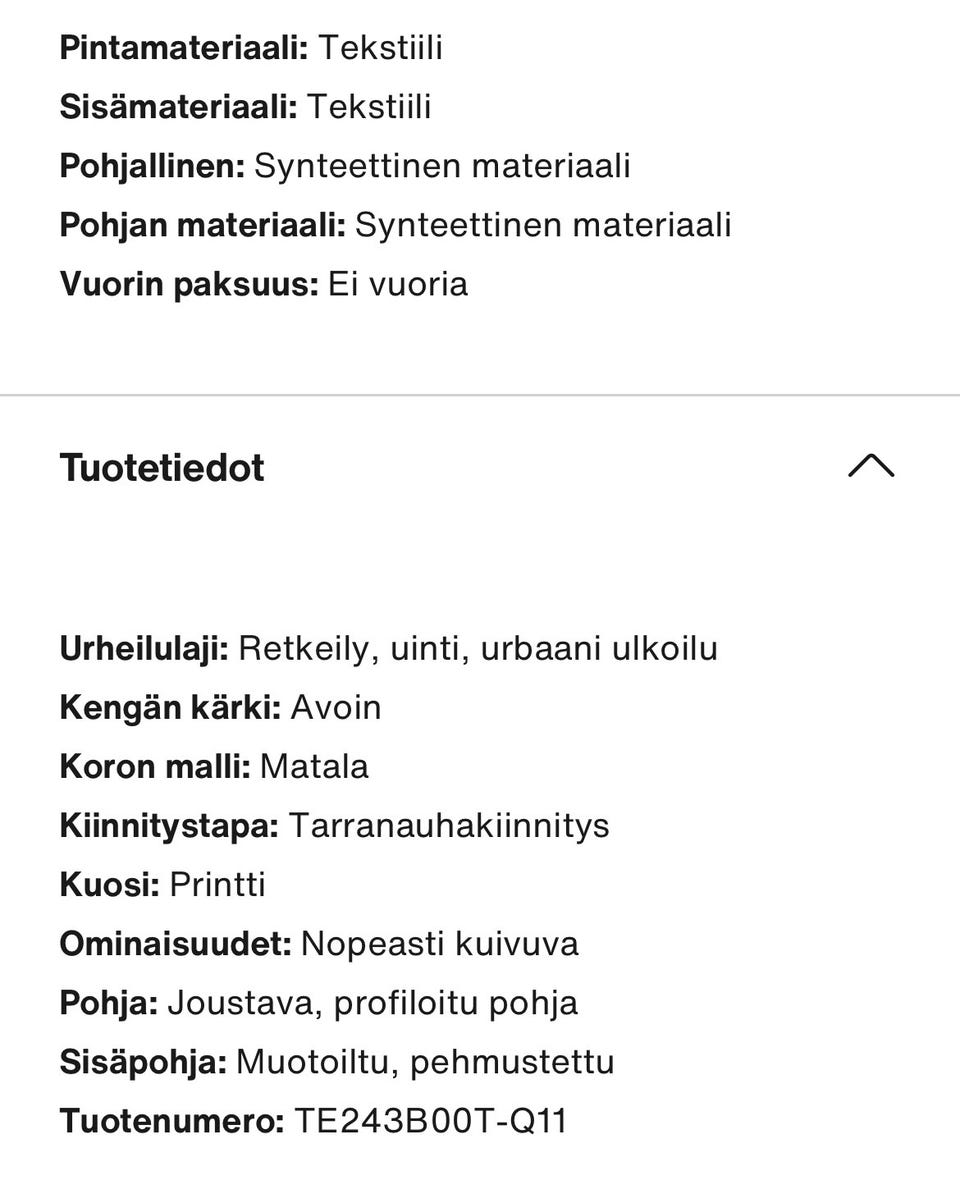Click the Kuosi specification
This screenshot has height=1203, width=960.
pos(163,884)
